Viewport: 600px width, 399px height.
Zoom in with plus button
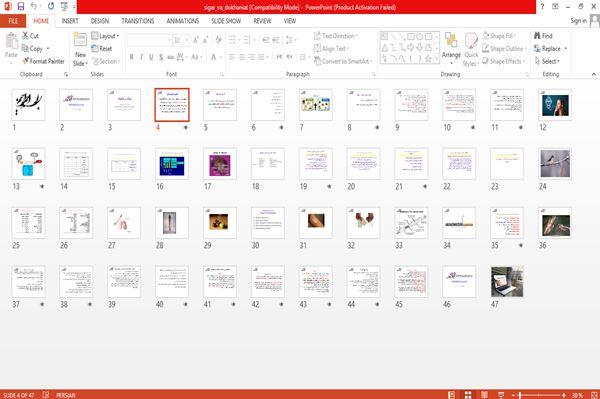pos(564,395)
